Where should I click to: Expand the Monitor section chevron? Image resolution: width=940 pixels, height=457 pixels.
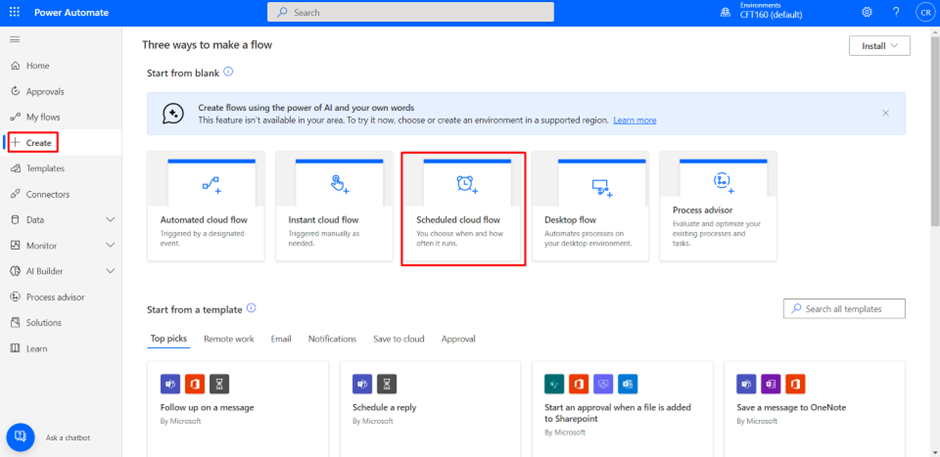(110, 246)
